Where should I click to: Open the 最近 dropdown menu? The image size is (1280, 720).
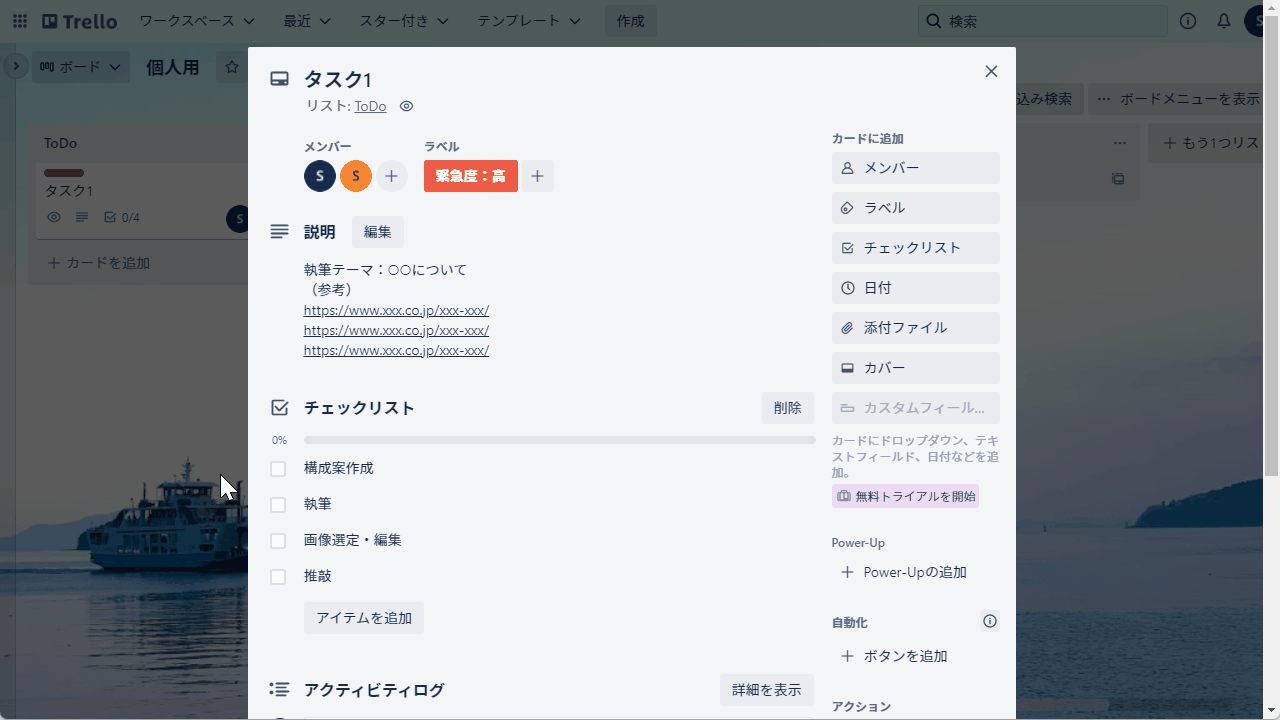(x=307, y=21)
